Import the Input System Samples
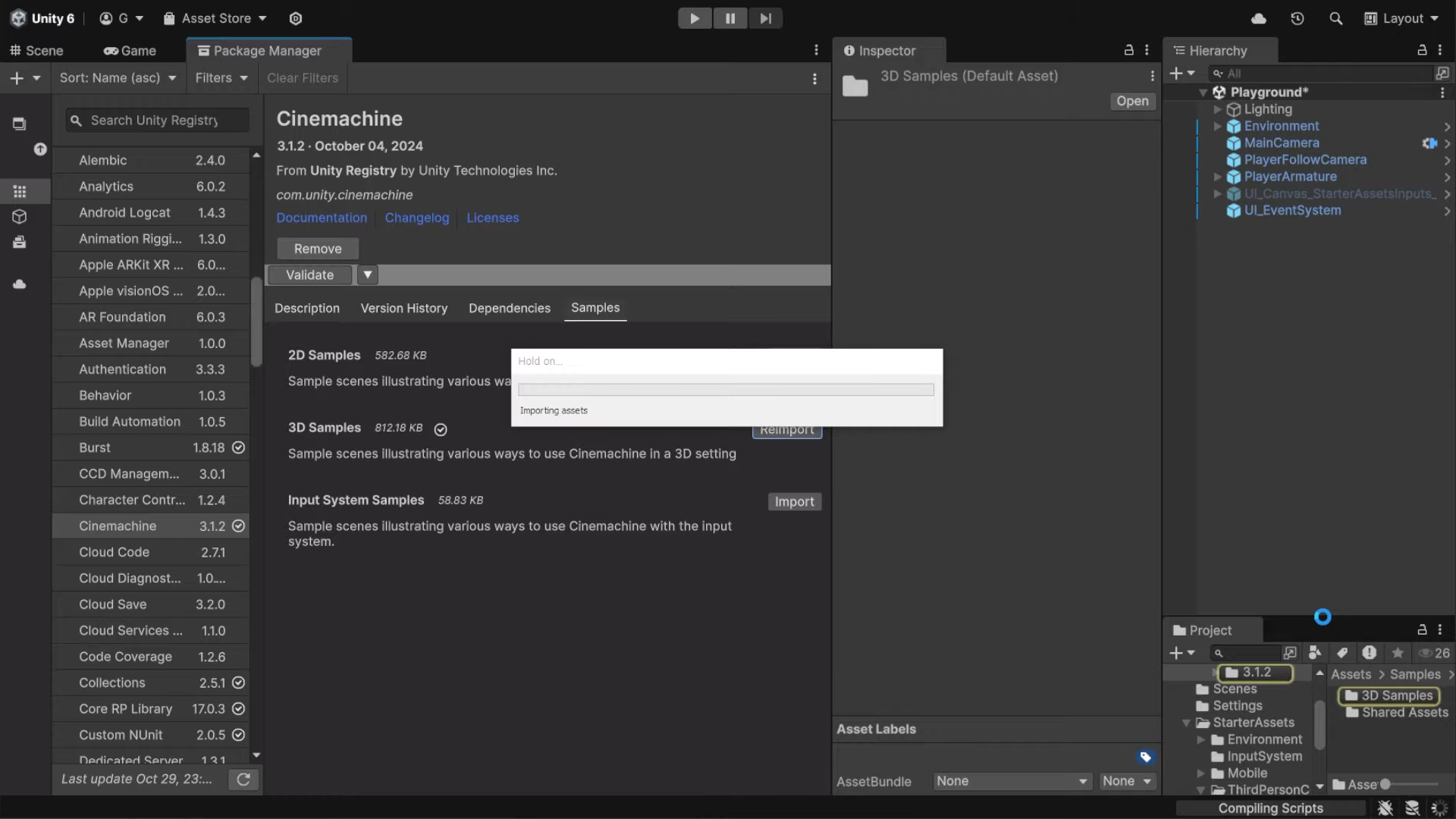 click(794, 501)
